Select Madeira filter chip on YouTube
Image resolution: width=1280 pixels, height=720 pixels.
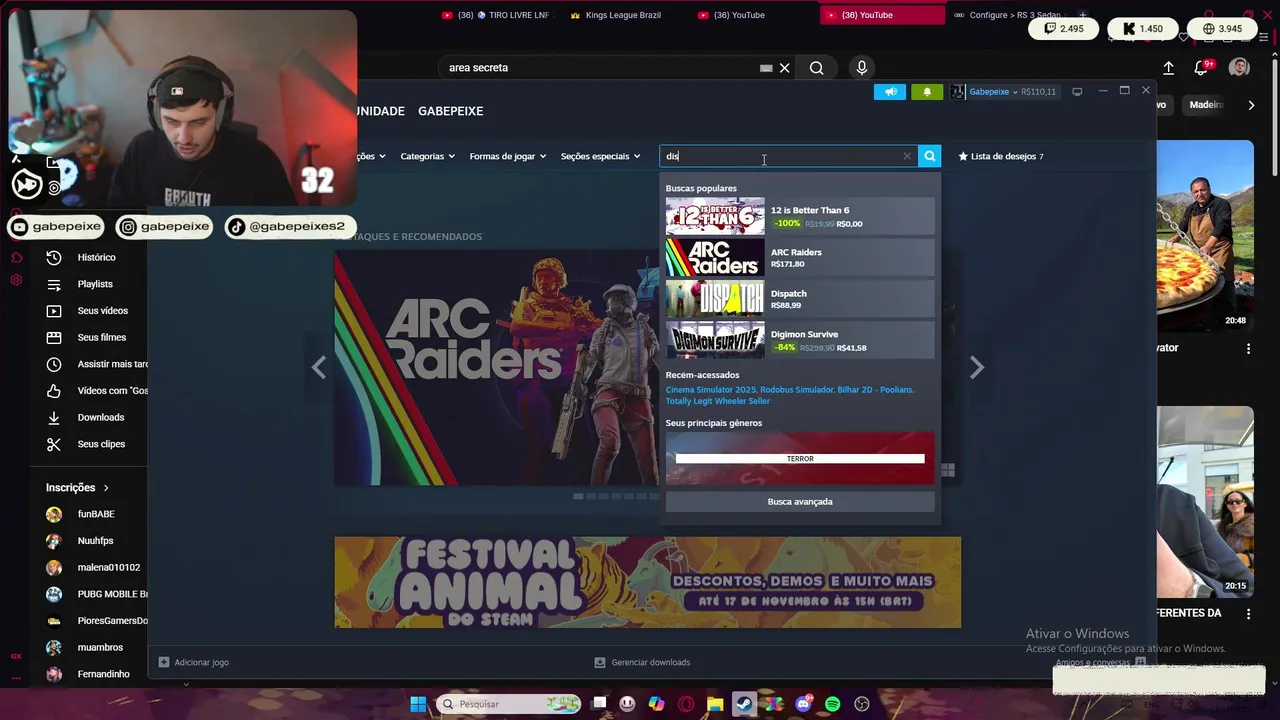coord(1206,105)
